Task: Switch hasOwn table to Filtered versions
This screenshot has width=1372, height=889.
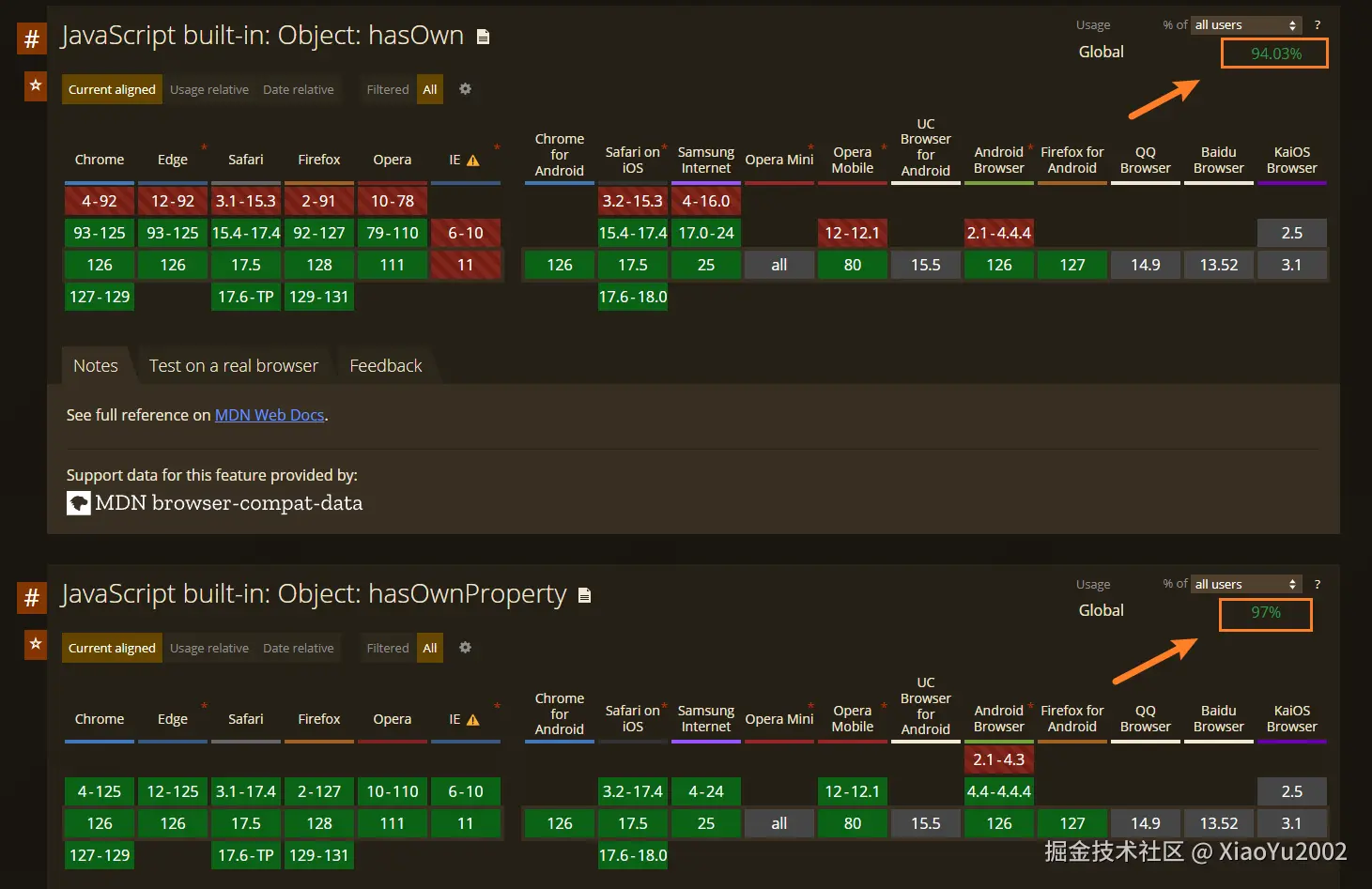Action: click(x=388, y=89)
